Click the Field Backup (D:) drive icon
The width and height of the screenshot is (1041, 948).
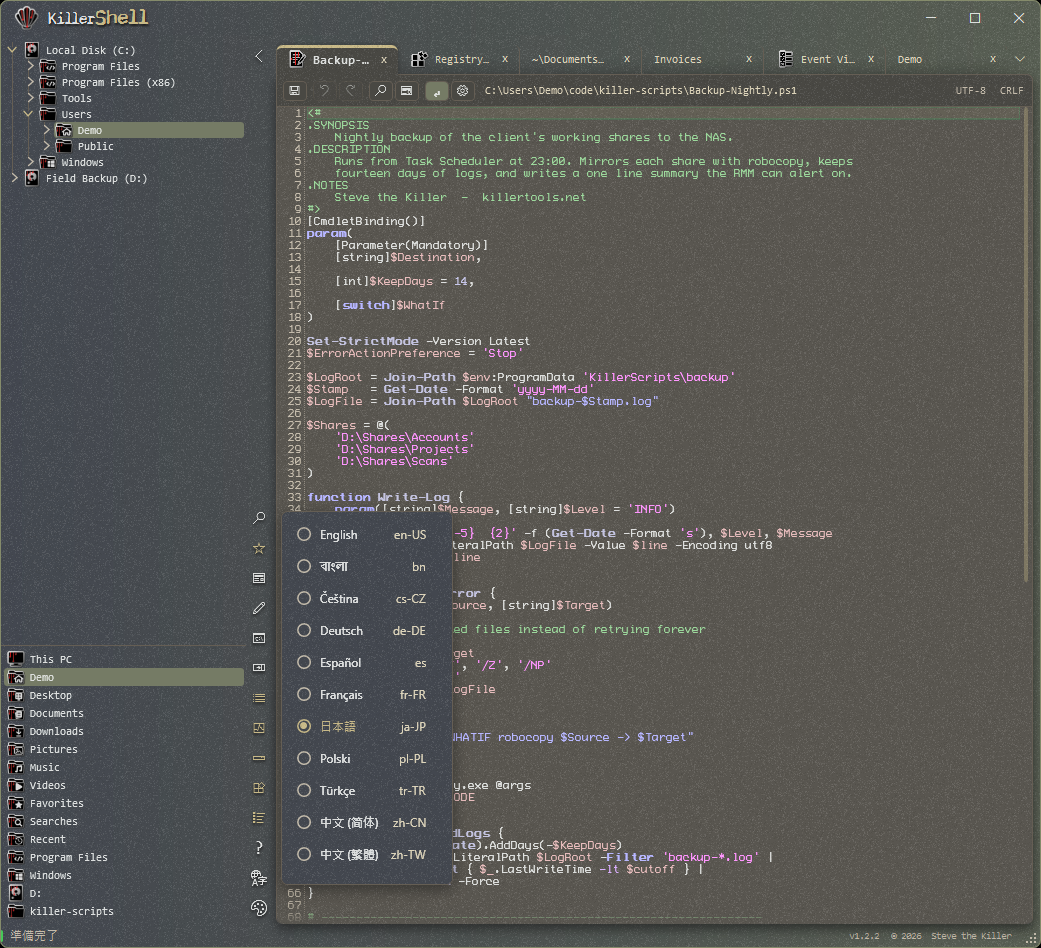(x=31, y=178)
